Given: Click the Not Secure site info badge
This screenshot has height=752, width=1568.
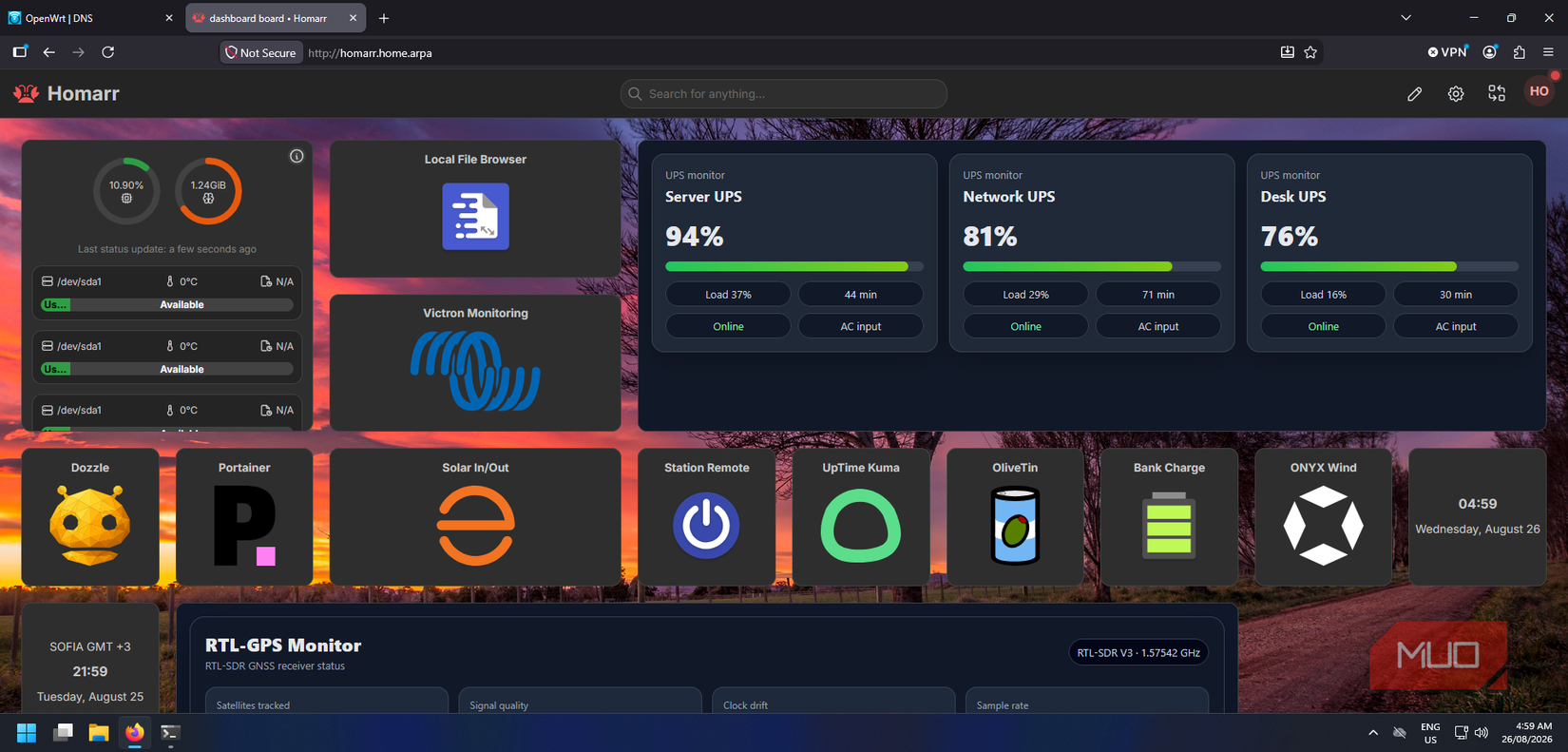Looking at the screenshot, I should [x=260, y=52].
